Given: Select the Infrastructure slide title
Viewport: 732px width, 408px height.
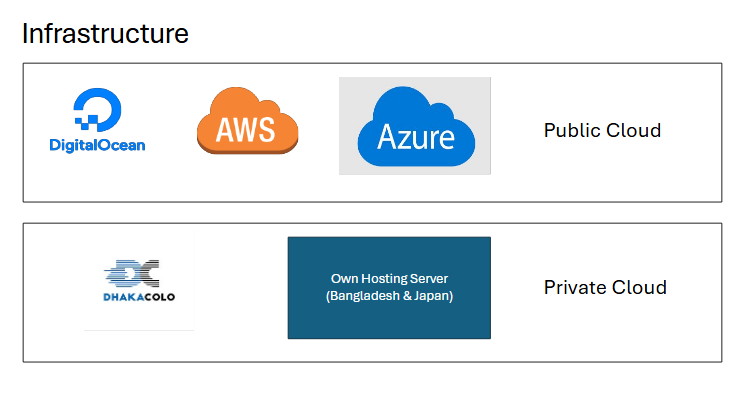Looking at the screenshot, I should [105, 33].
